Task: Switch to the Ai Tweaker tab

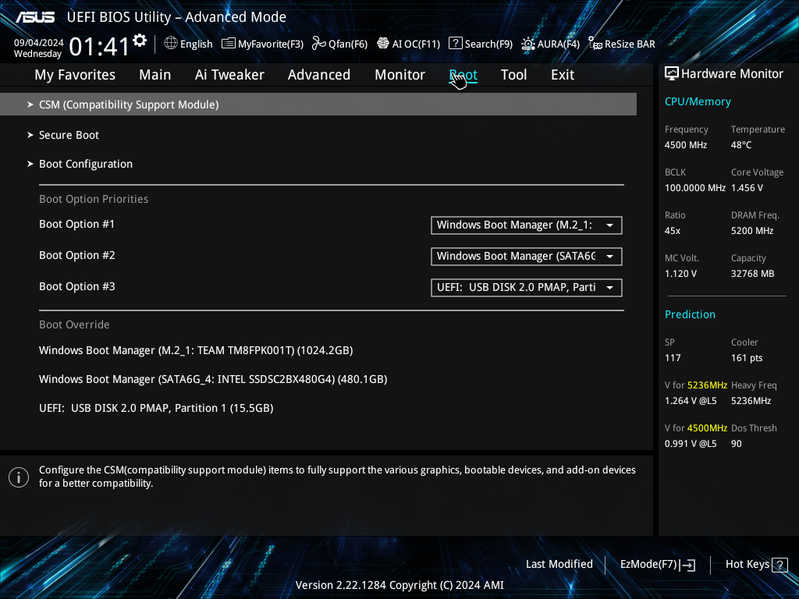Action: pyautogui.click(x=229, y=75)
